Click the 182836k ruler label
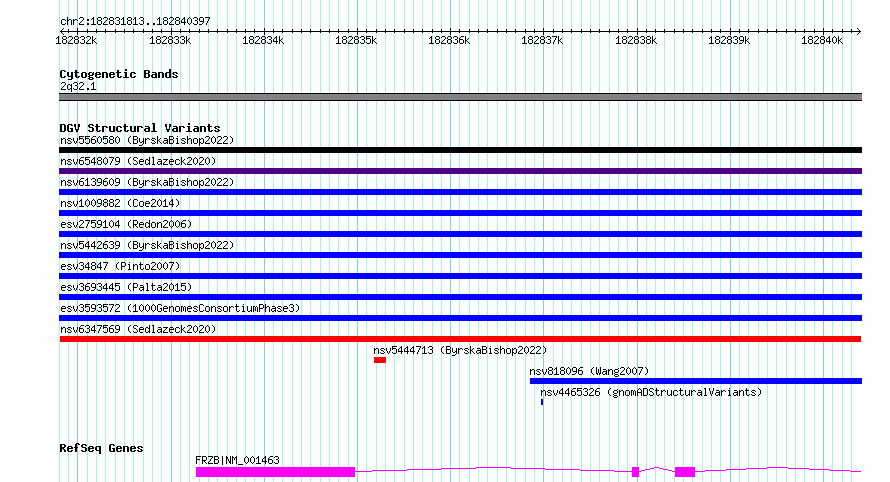Image resolution: width=890 pixels, height=482 pixels. (449, 40)
